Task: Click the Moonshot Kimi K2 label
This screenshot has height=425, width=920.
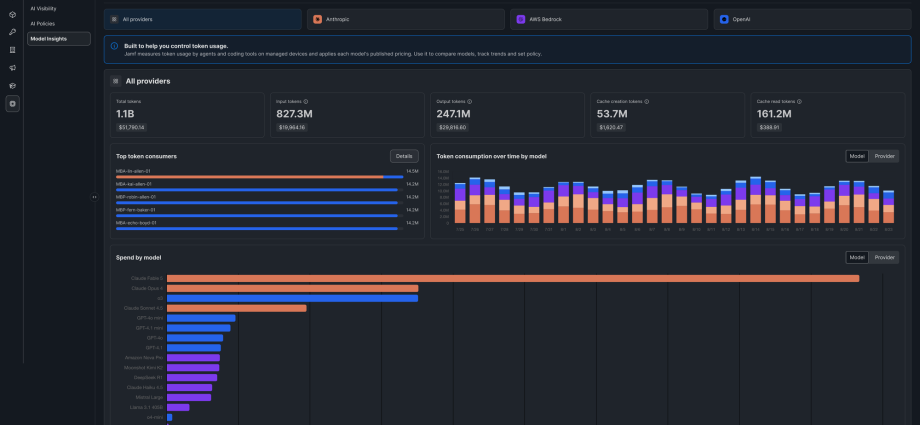Action: (143, 367)
